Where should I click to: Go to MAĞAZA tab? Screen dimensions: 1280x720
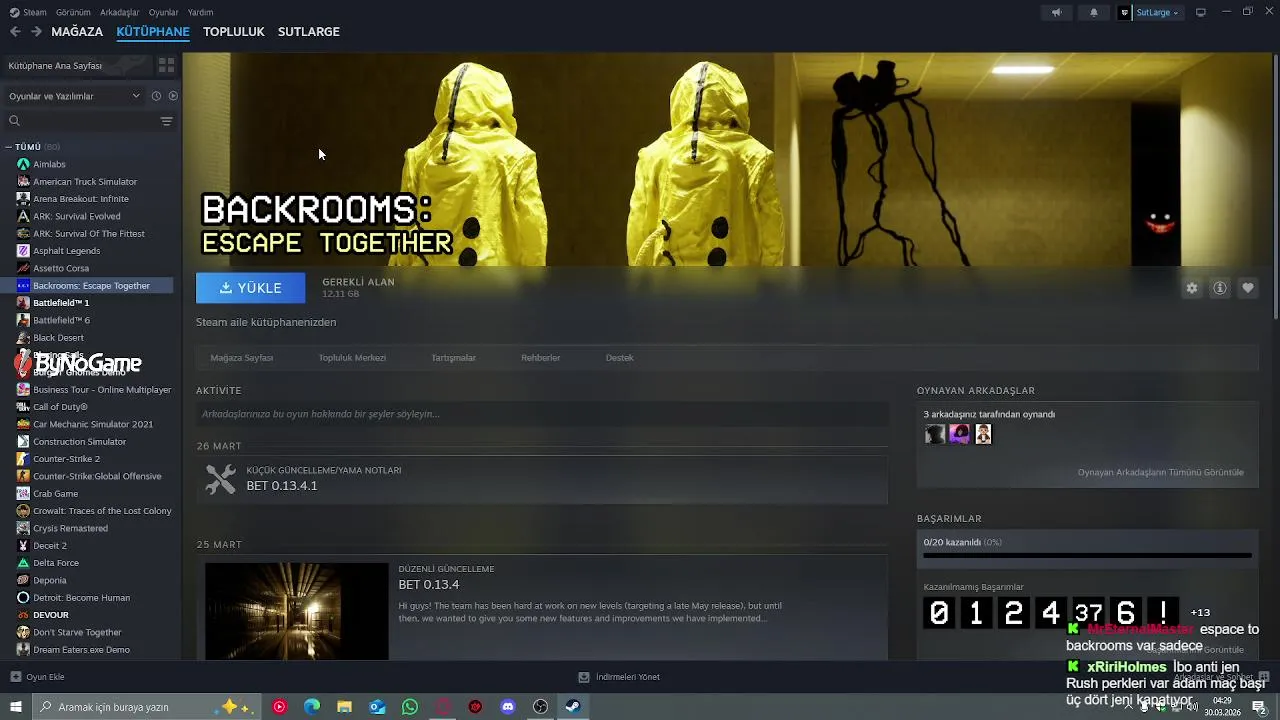77,32
